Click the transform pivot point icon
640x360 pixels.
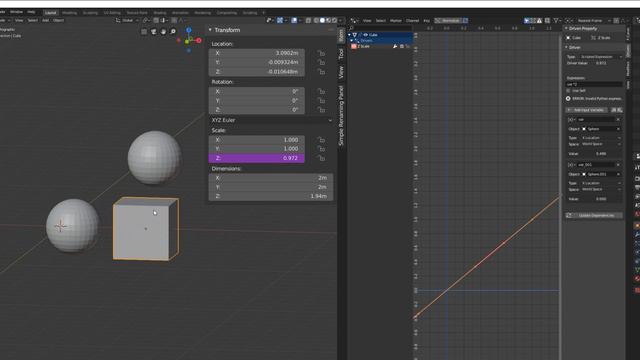(x=145, y=20)
